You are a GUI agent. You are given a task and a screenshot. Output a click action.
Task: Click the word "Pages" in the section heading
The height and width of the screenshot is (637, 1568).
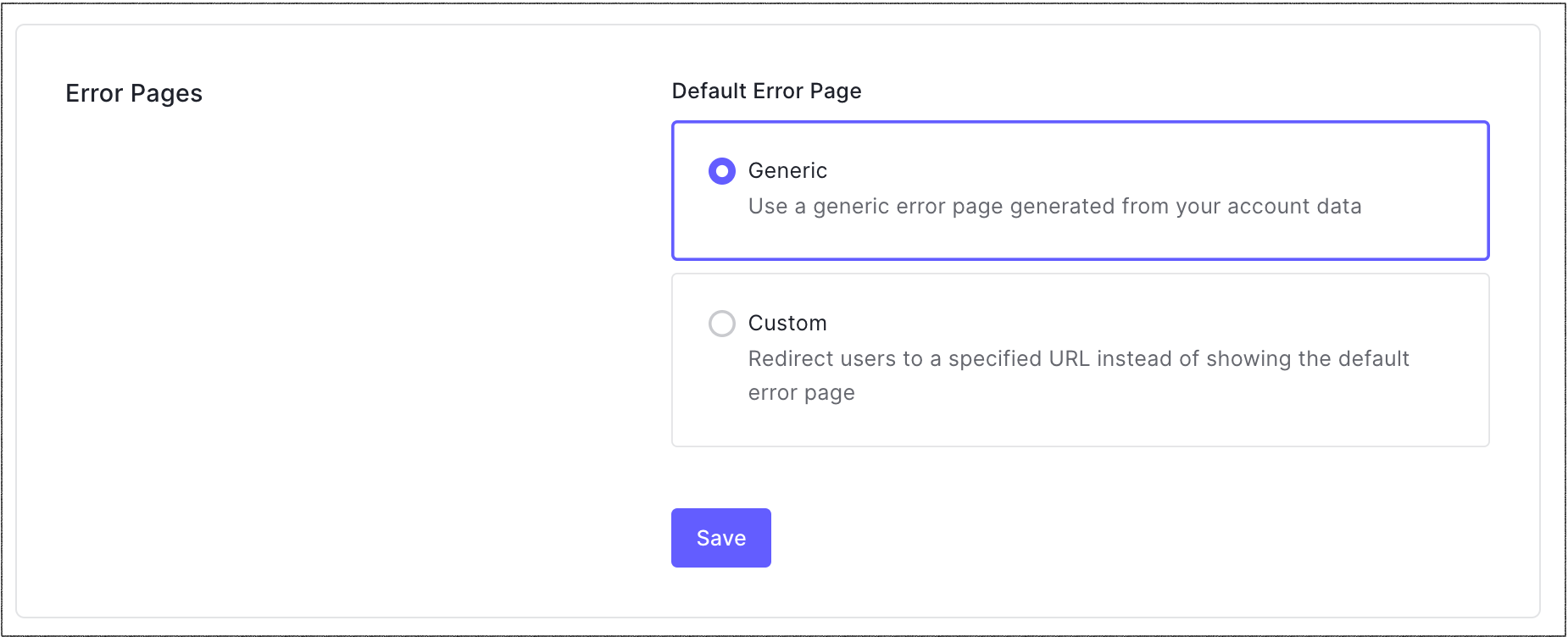tap(166, 93)
